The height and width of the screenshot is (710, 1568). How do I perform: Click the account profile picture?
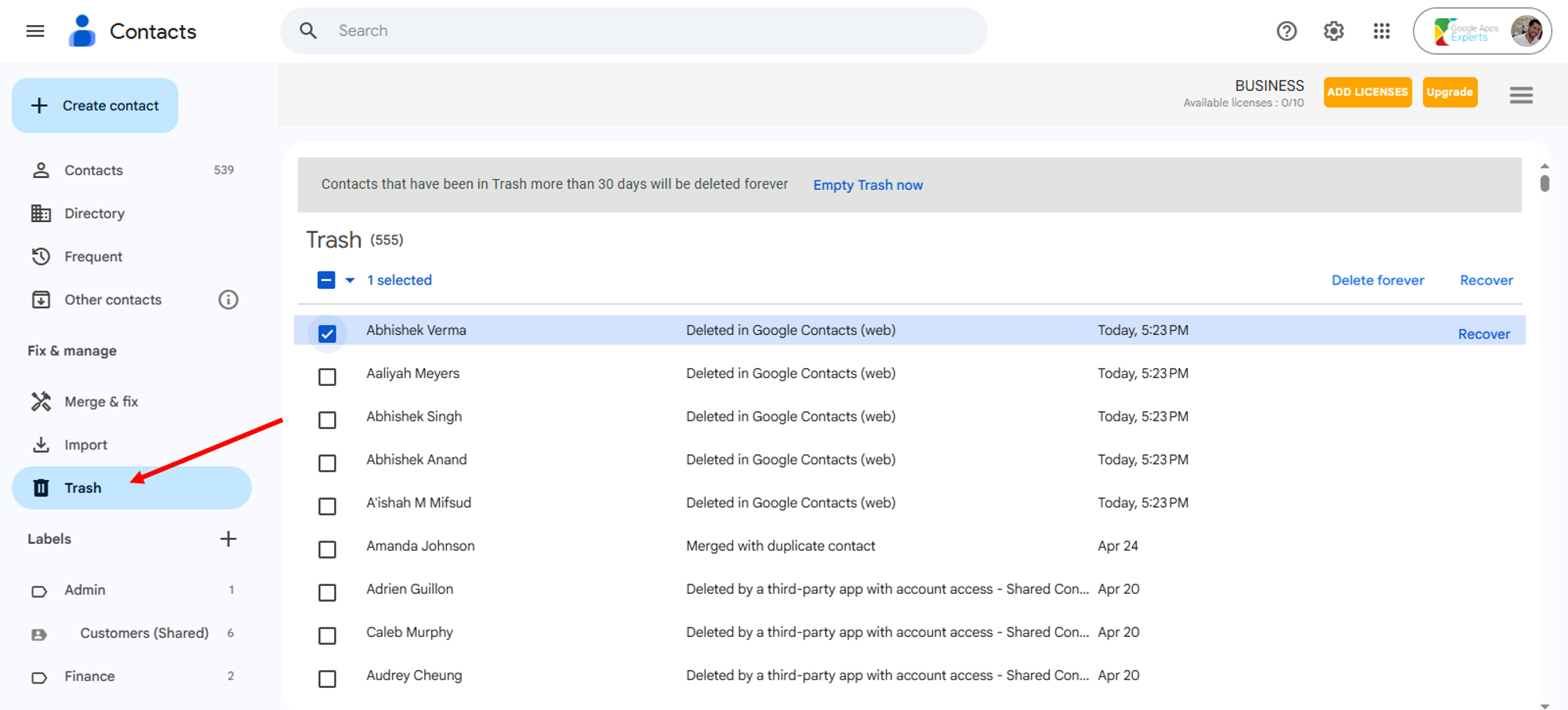click(1526, 31)
